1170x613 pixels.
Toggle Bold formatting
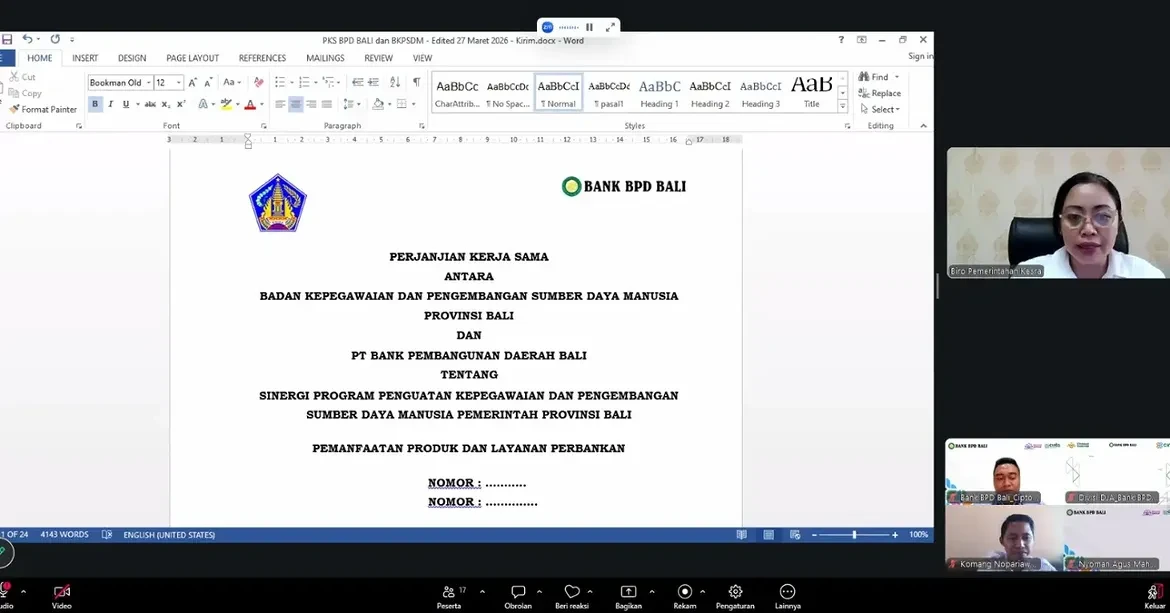pos(95,104)
